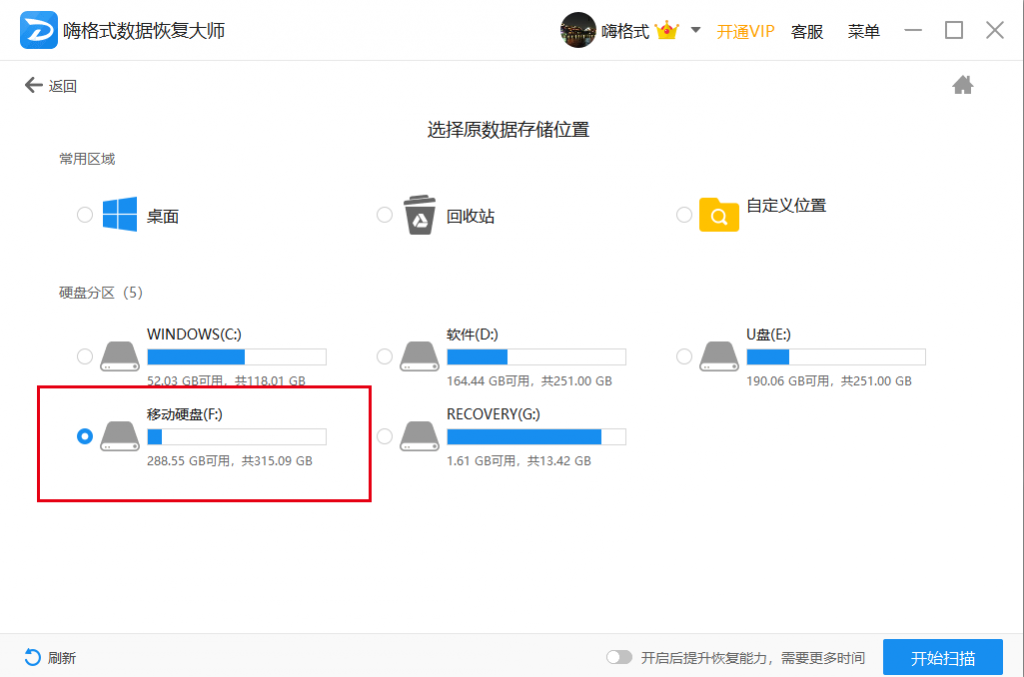Click the 桌面 label
1024x677 pixels.
click(x=163, y=217)
